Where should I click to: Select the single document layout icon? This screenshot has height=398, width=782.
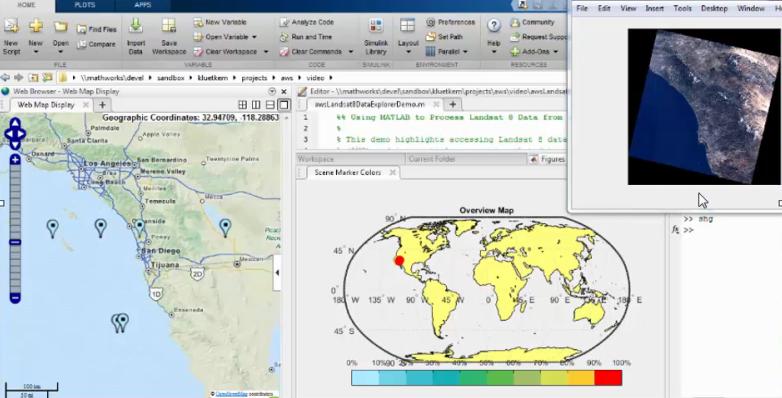(283, 105)
